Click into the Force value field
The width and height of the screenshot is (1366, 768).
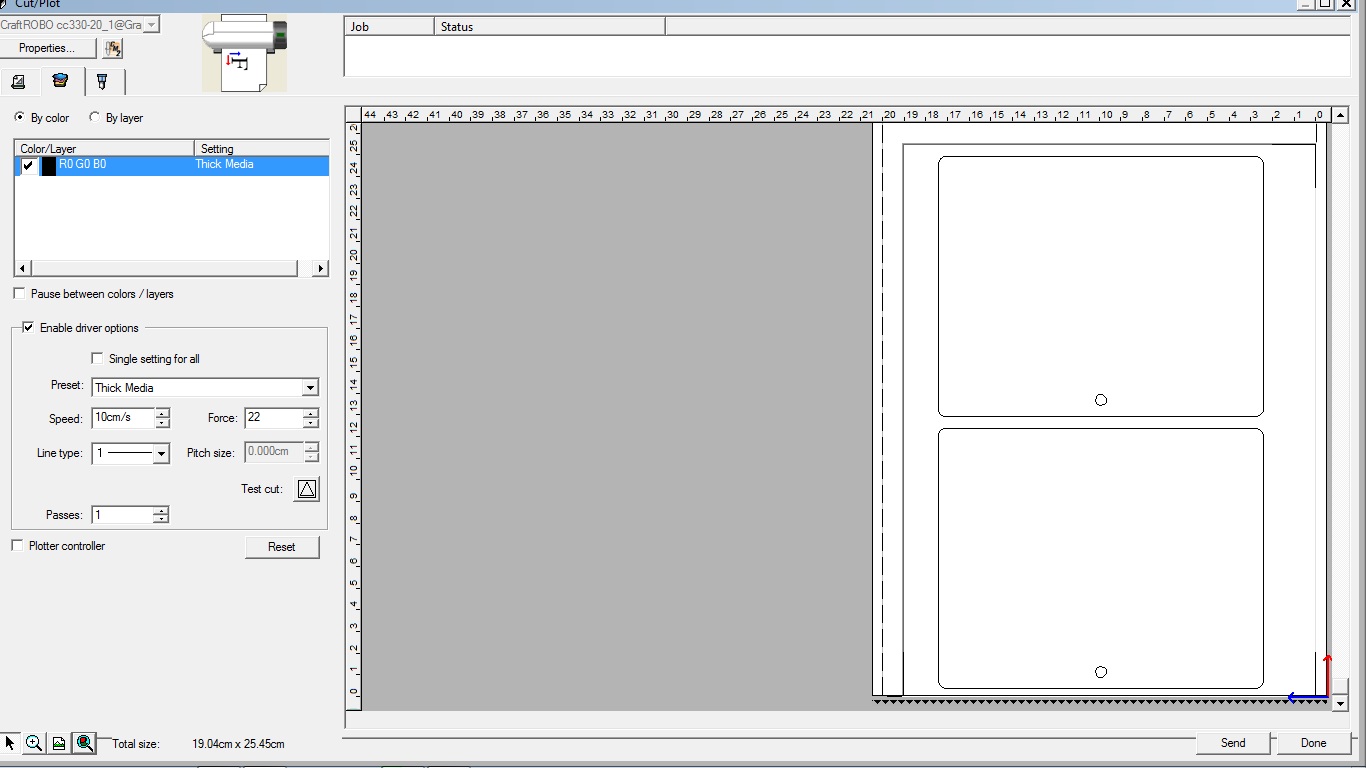272,418
